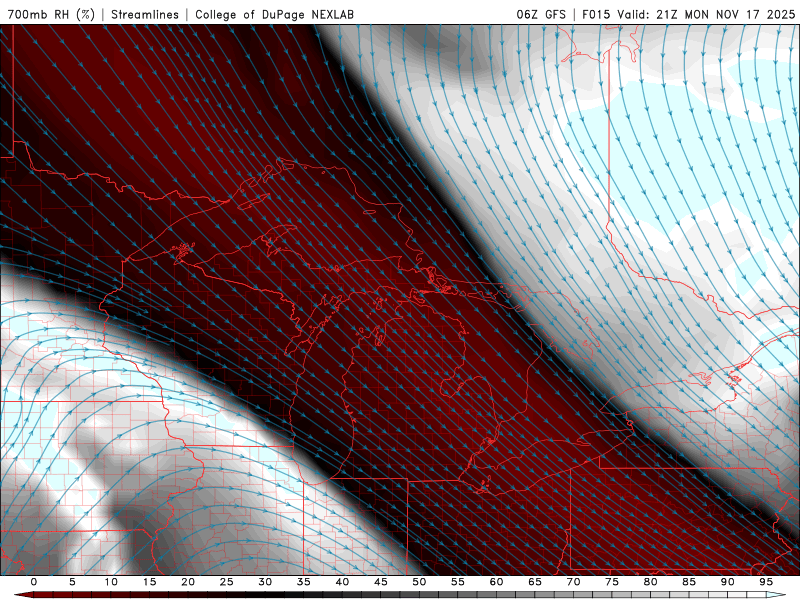Viewport: 800px width, 600px height.
Task: Click the colorbar label "40"
Action: [342, 582]
